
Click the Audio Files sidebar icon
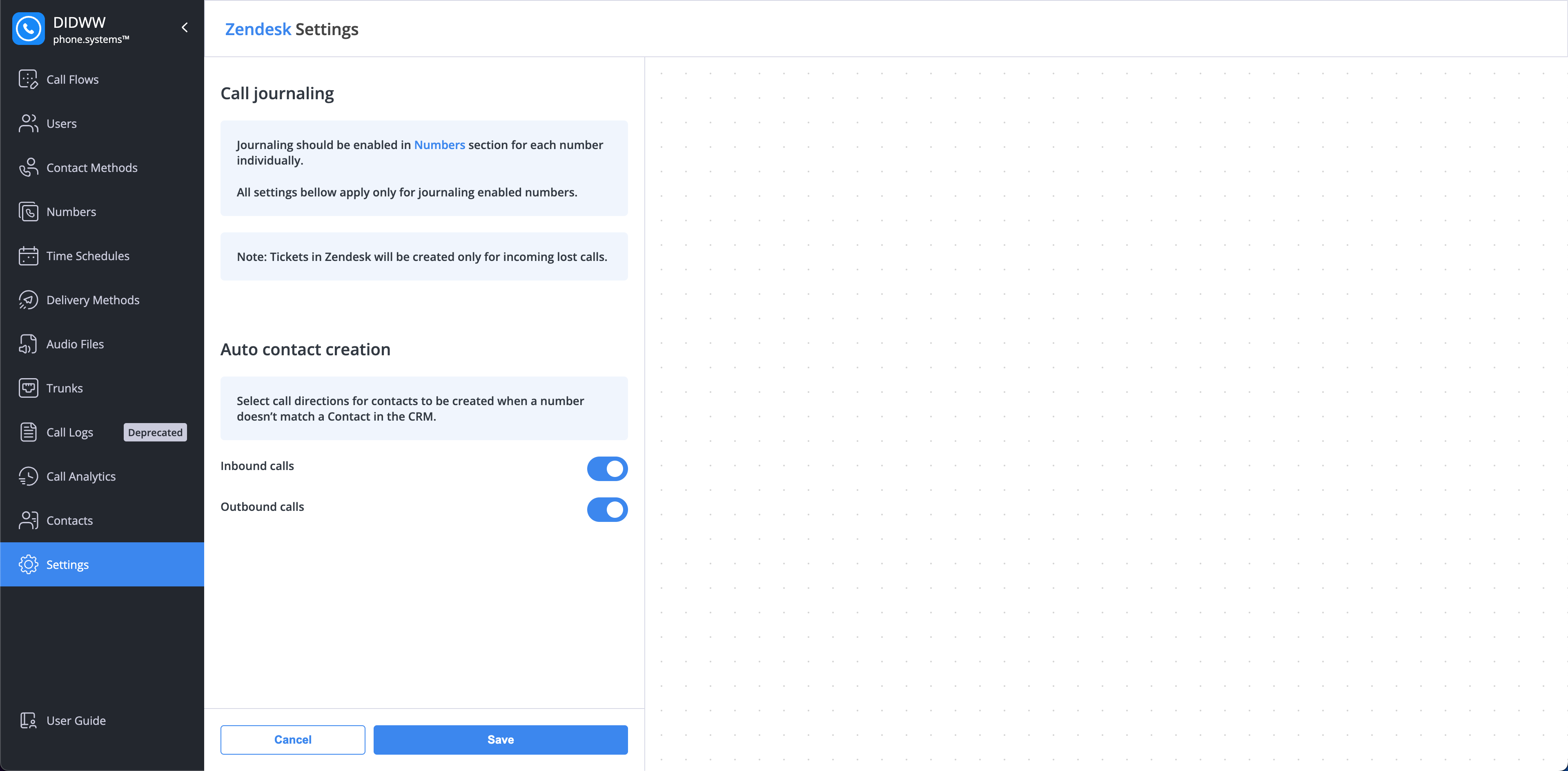click(x=28, y=344)
